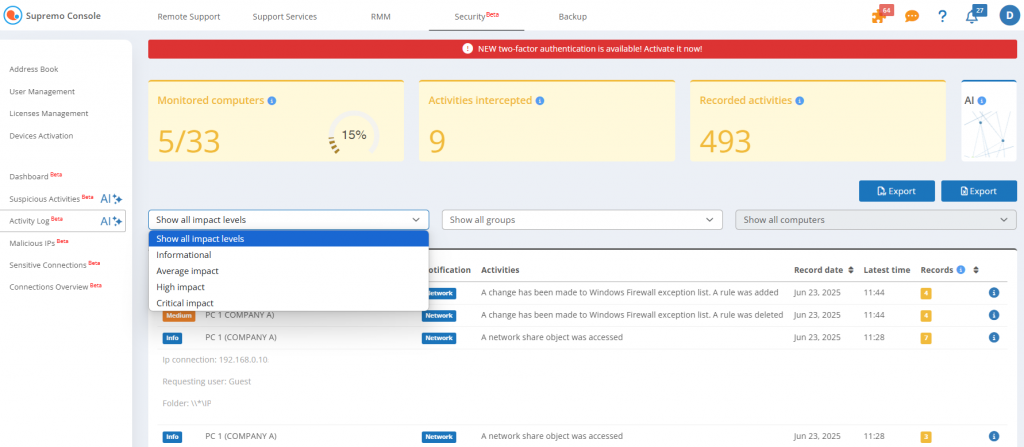Open the Malicious IPs page
This screenshot has width=1024, height=447.
(x=39, y=243)
